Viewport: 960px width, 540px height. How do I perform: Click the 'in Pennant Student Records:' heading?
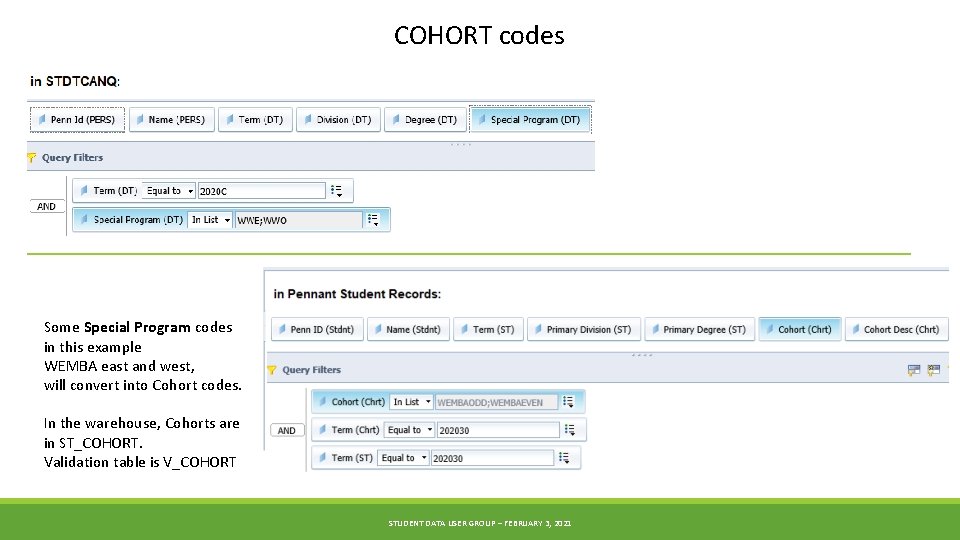[x=357, y=294]
